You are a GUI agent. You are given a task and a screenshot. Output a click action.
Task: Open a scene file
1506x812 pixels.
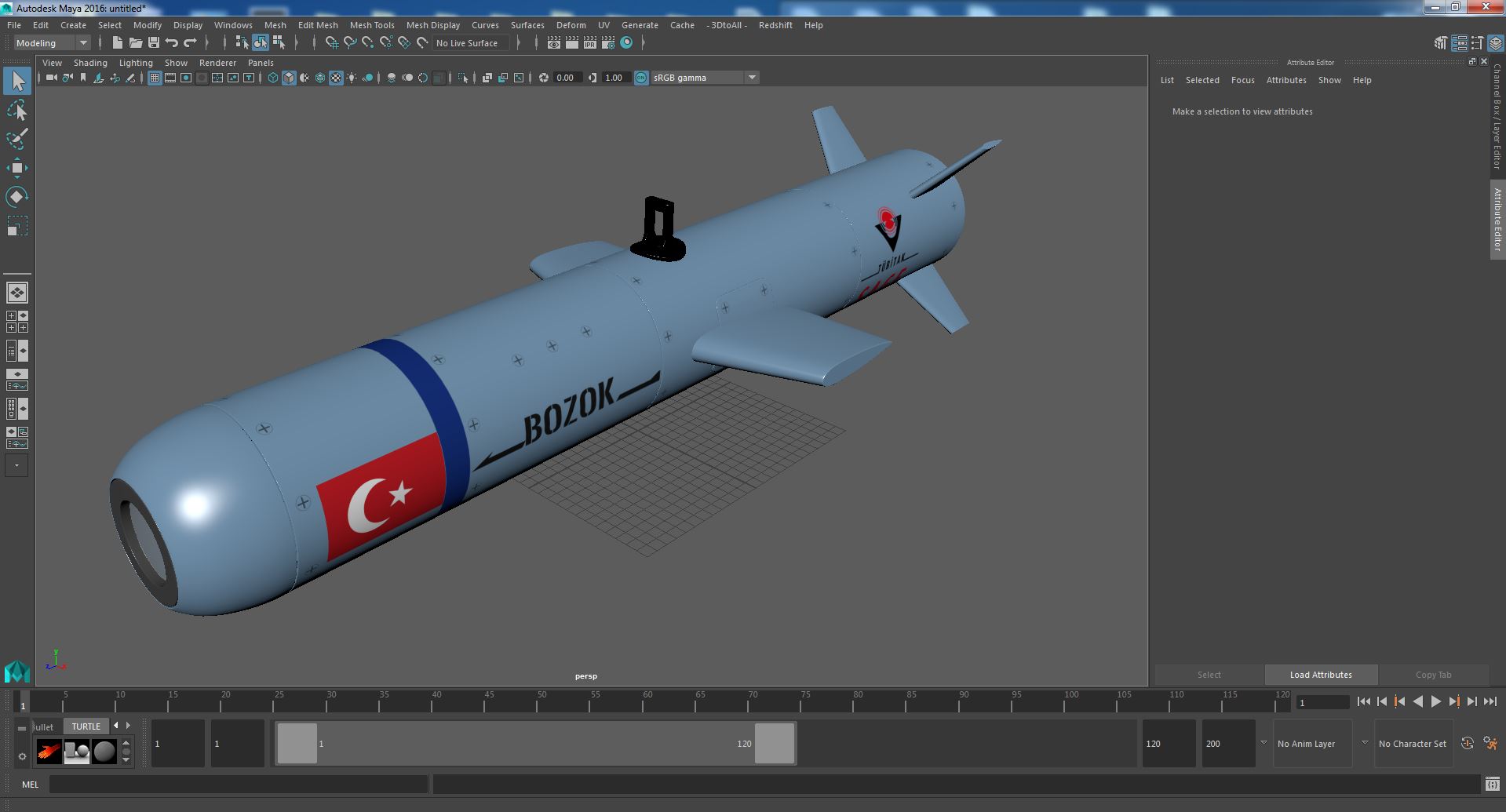(136, 43)
